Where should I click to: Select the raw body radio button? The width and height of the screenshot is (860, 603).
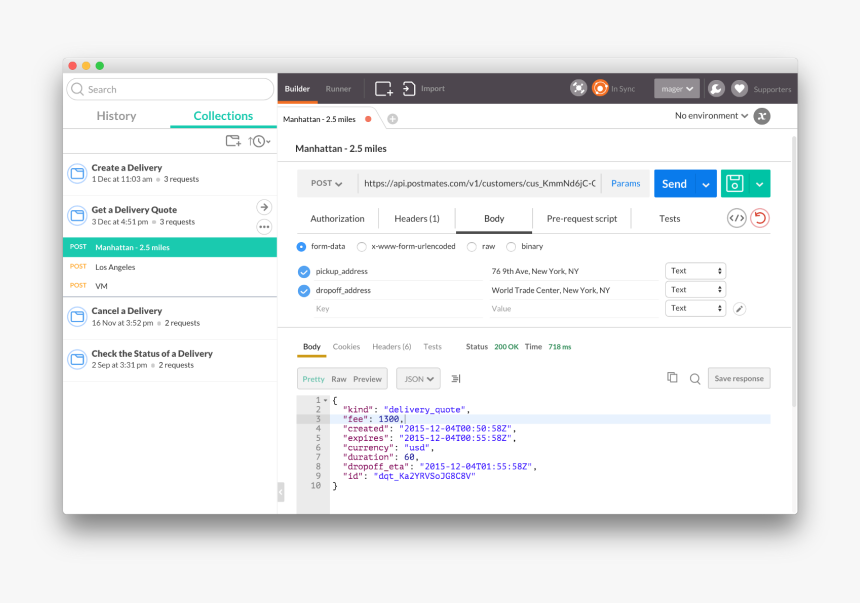(x=472, y=246)
